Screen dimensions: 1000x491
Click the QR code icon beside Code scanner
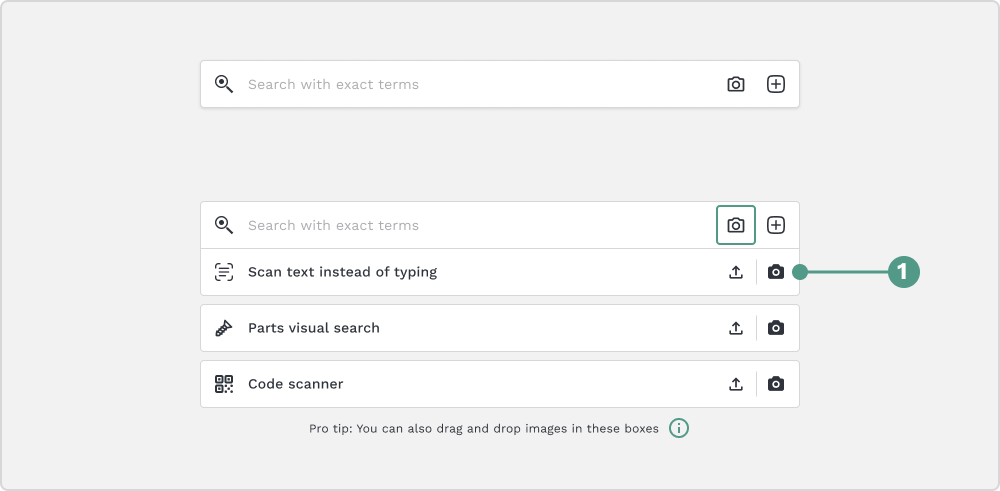[224, 385]
